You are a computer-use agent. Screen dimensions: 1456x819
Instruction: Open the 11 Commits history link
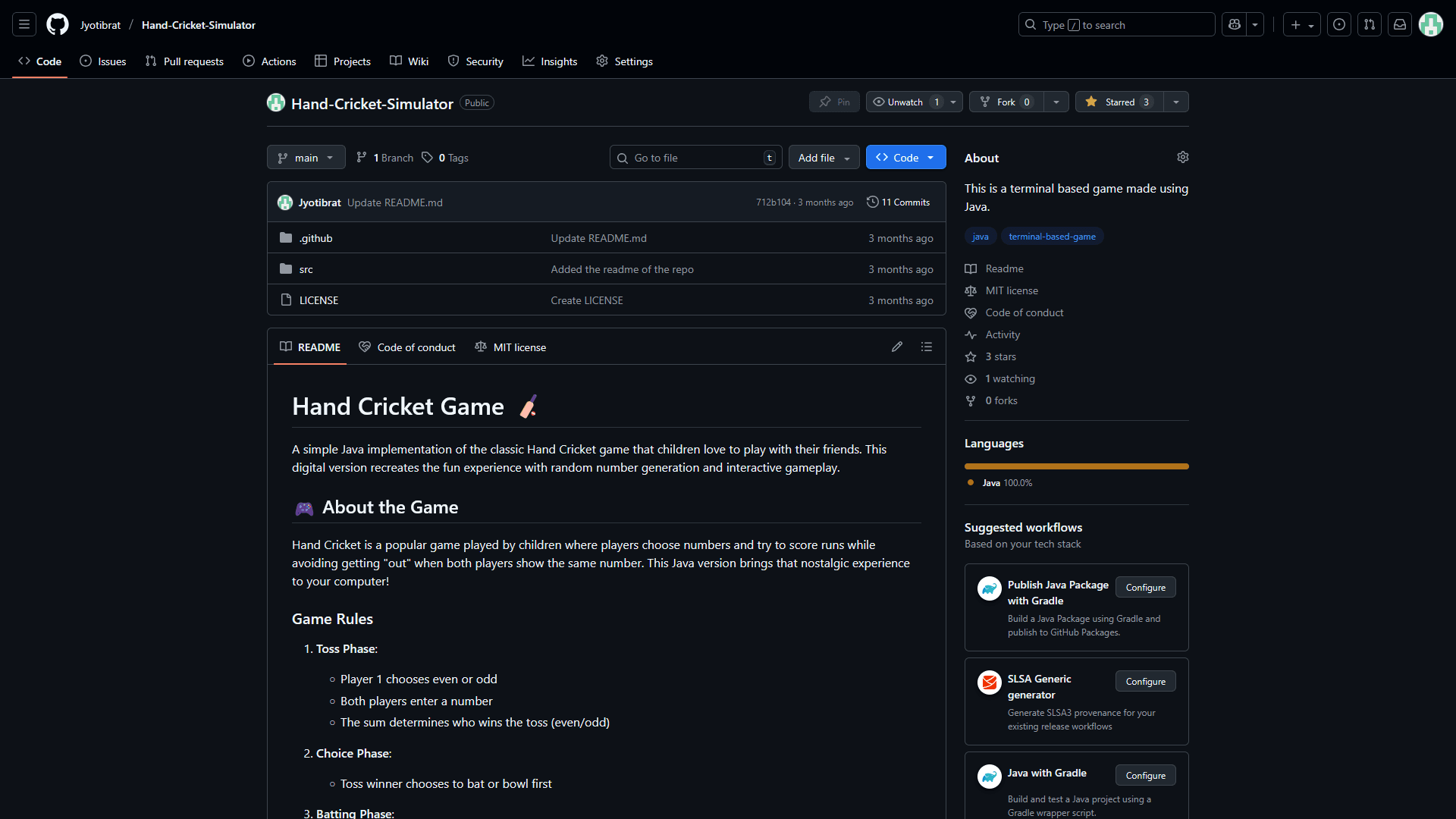click(899, 202)
